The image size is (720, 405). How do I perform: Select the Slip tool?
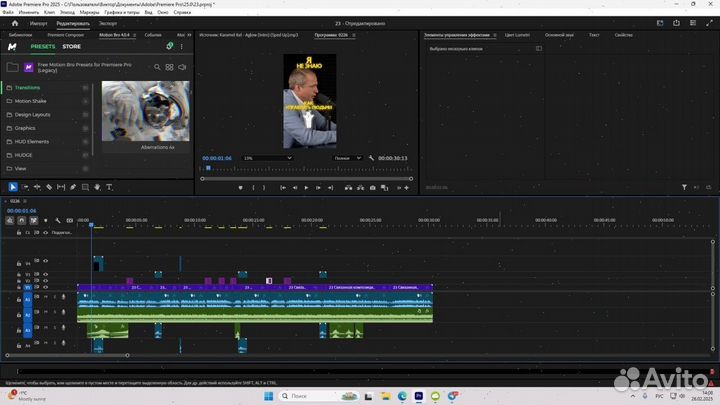(x=61, y=187)
